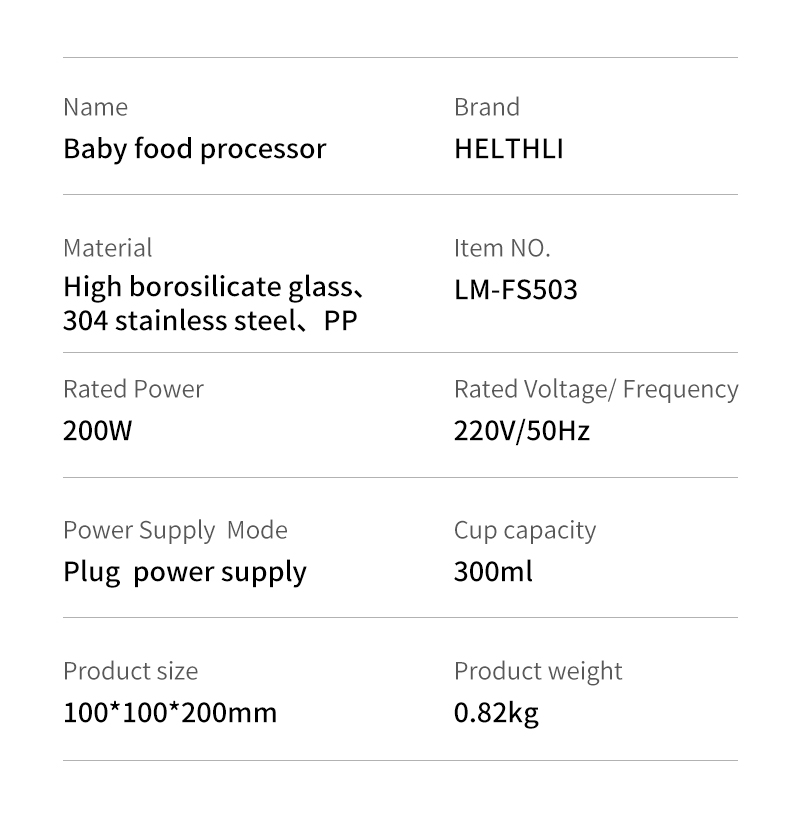This screenshot has width=790, height=819.
Task: Click the 'Power Supply Mode' label
Action: 176,531
